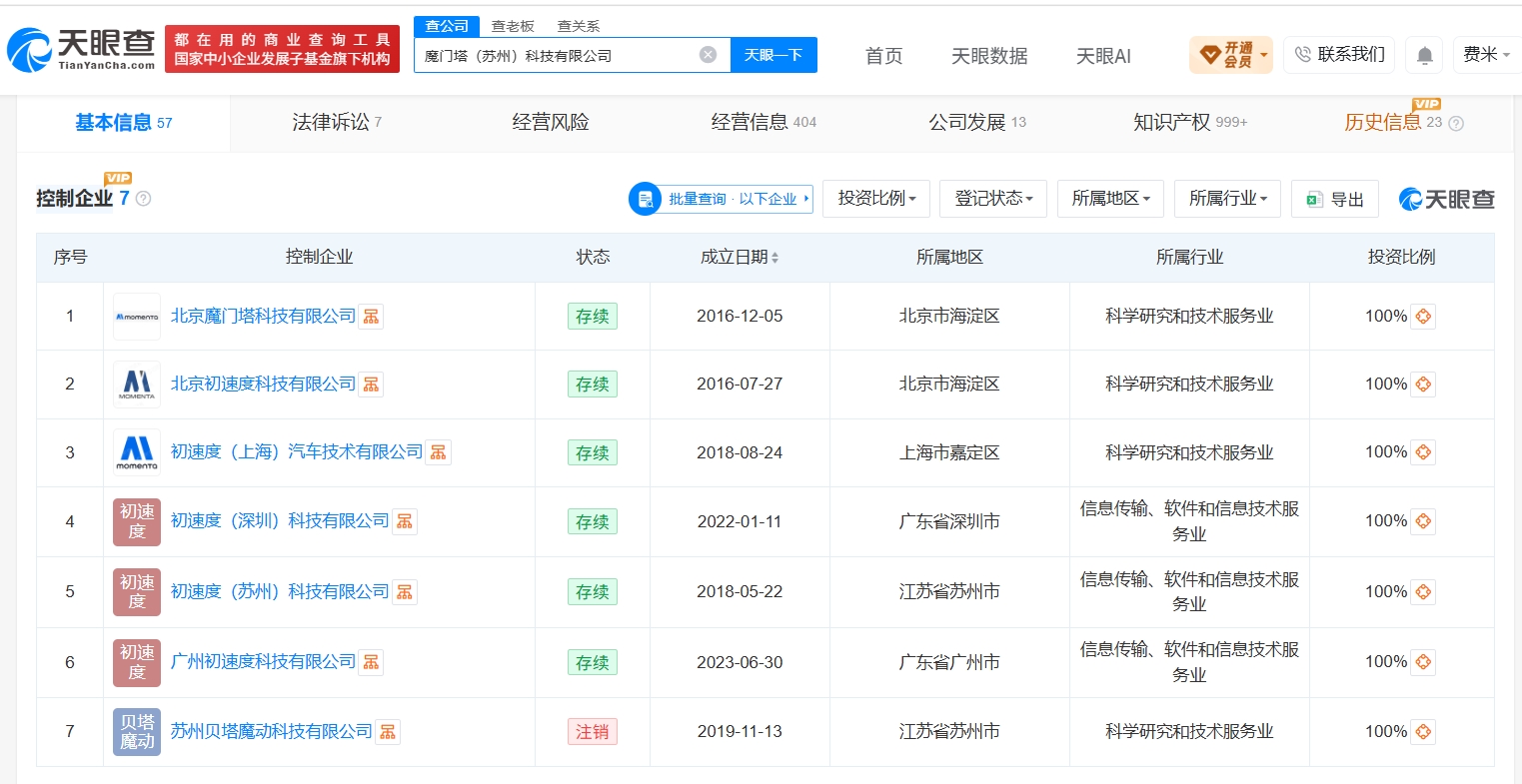Select the 查关系 search tab
The height and width of the screenshot is (784, 1522).
tap(579, 27)
